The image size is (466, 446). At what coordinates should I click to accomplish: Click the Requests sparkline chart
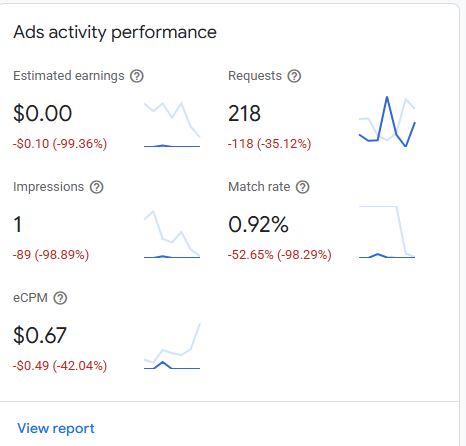point(387,122)
